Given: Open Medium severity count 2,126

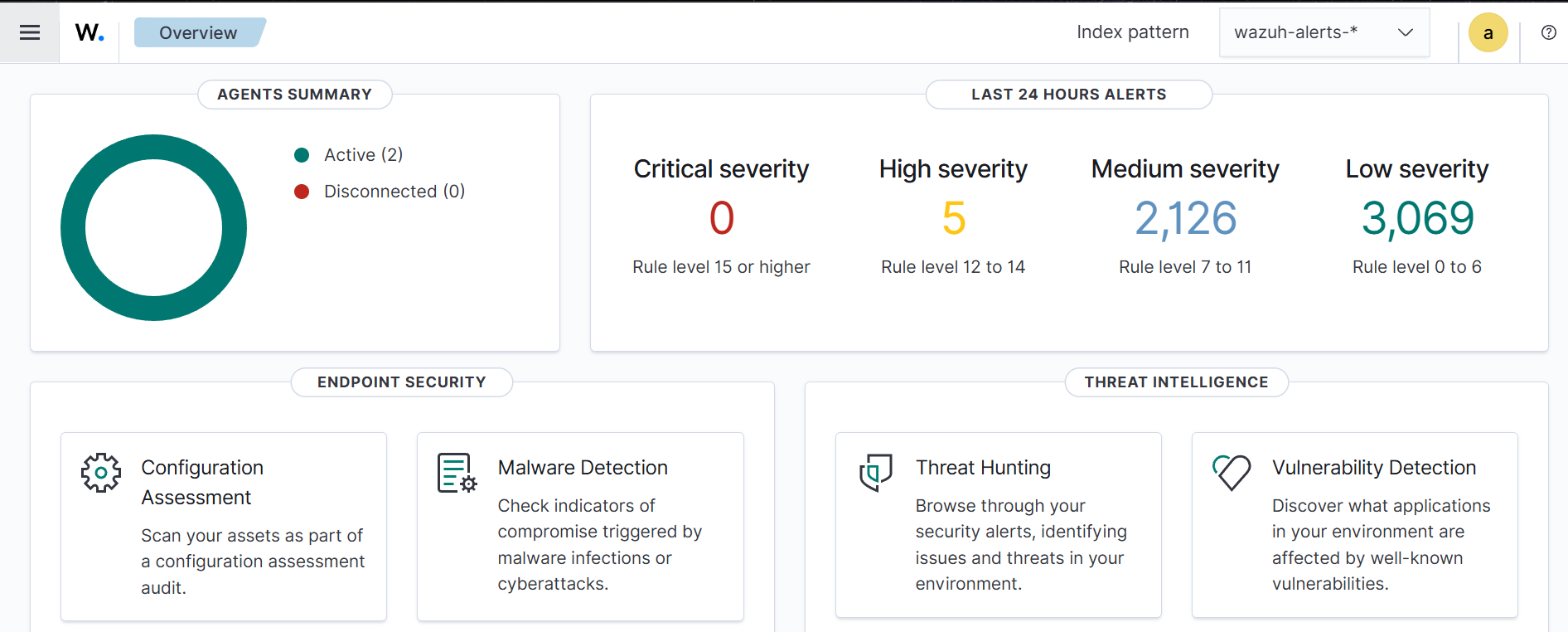Looking at the screenshot, I should pos(1185,219).
